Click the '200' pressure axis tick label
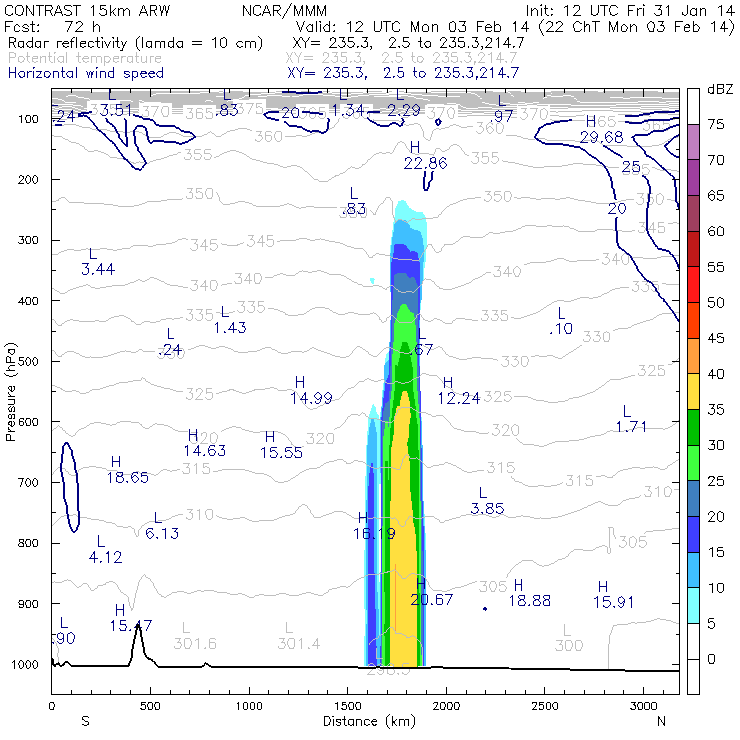This screenshot has width=740, height=740. (28, 179)
